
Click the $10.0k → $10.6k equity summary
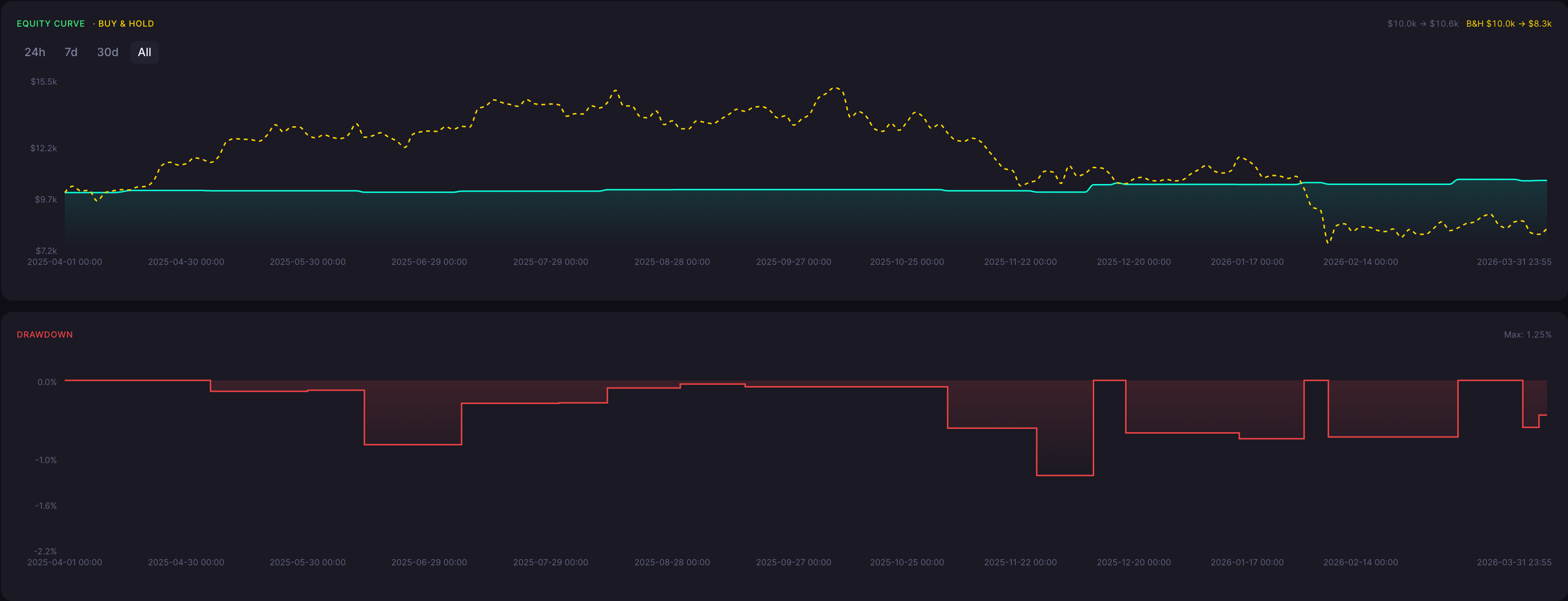tap(1422, 24)
